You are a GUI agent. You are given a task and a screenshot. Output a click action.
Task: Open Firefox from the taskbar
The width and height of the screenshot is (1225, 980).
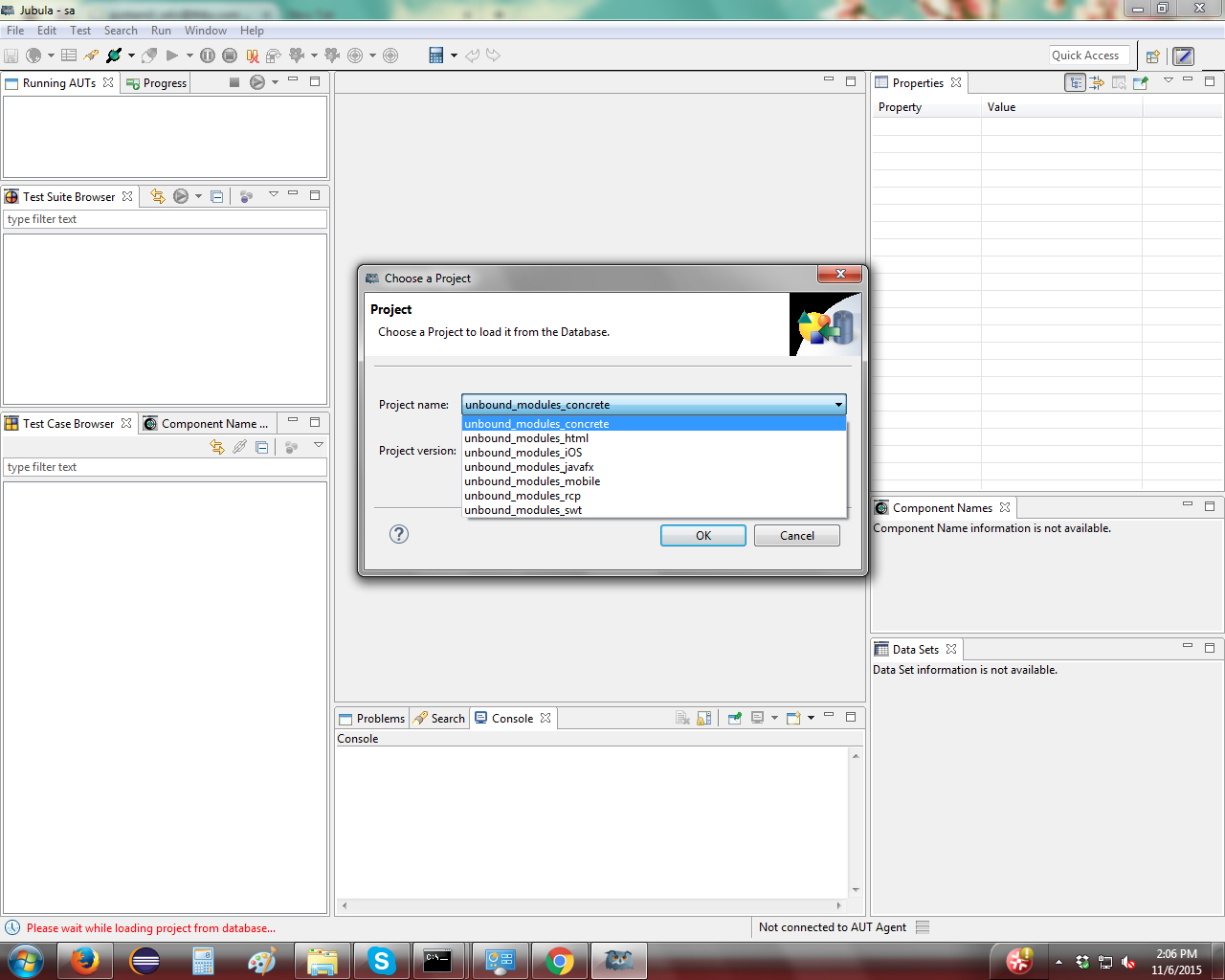pyautogui.click(x=84, y=961)
